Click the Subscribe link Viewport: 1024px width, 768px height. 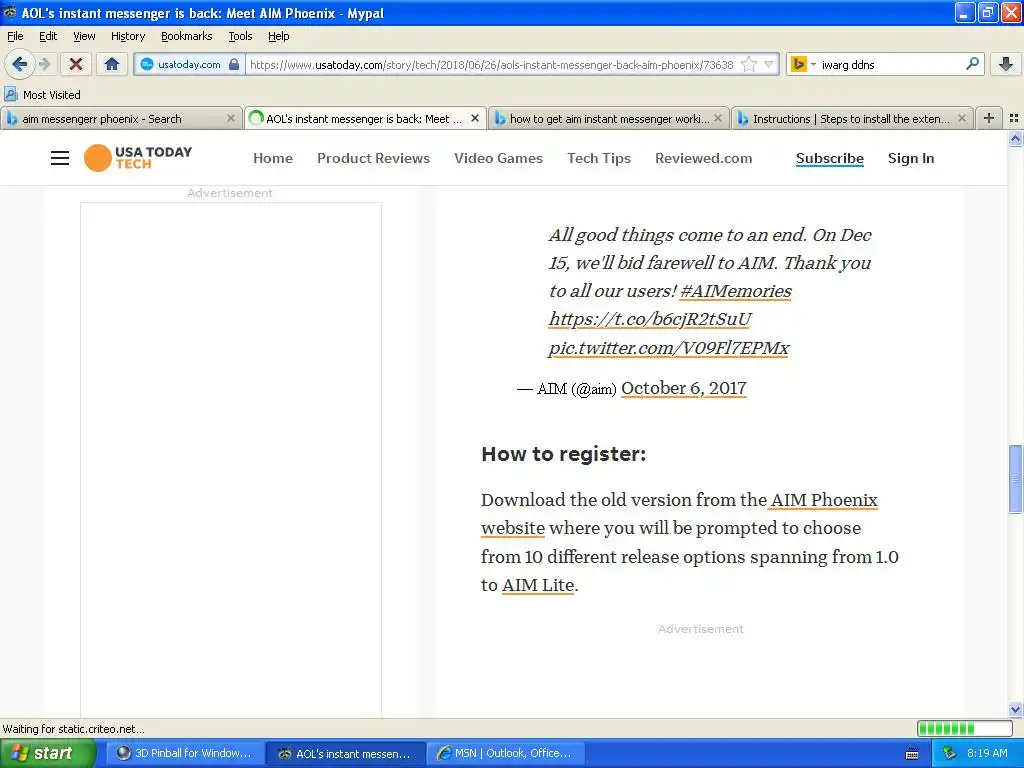829,158
